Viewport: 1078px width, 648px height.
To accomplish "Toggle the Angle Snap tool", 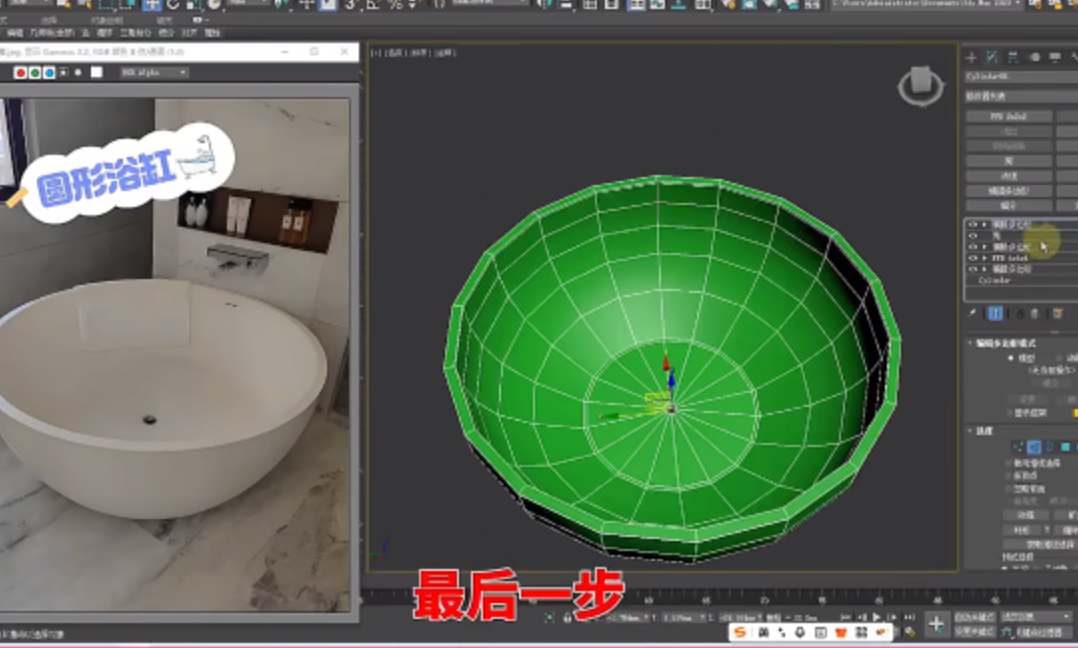I will 373,5.
